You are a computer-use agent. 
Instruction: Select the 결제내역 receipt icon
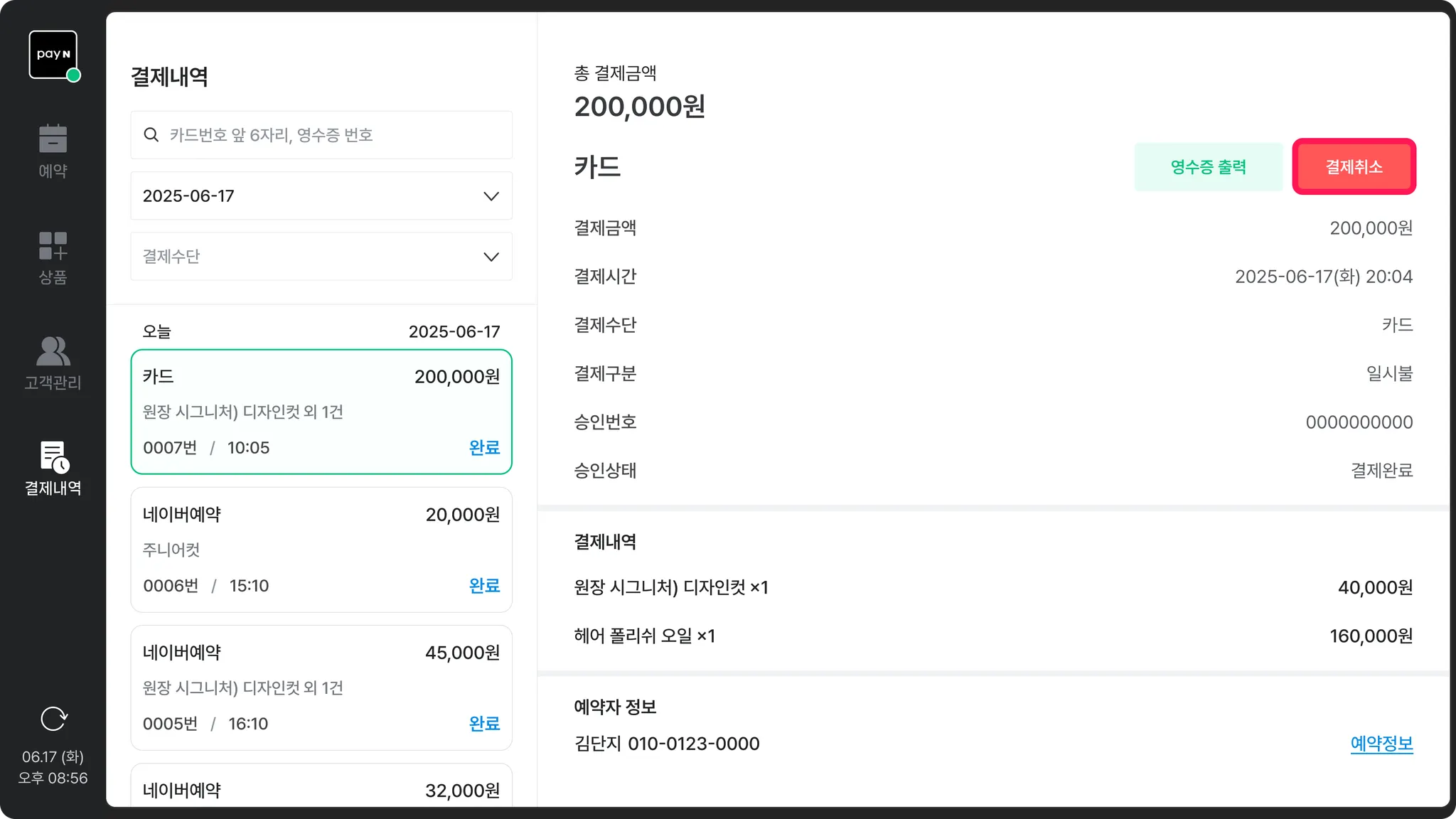click(54, 457)
